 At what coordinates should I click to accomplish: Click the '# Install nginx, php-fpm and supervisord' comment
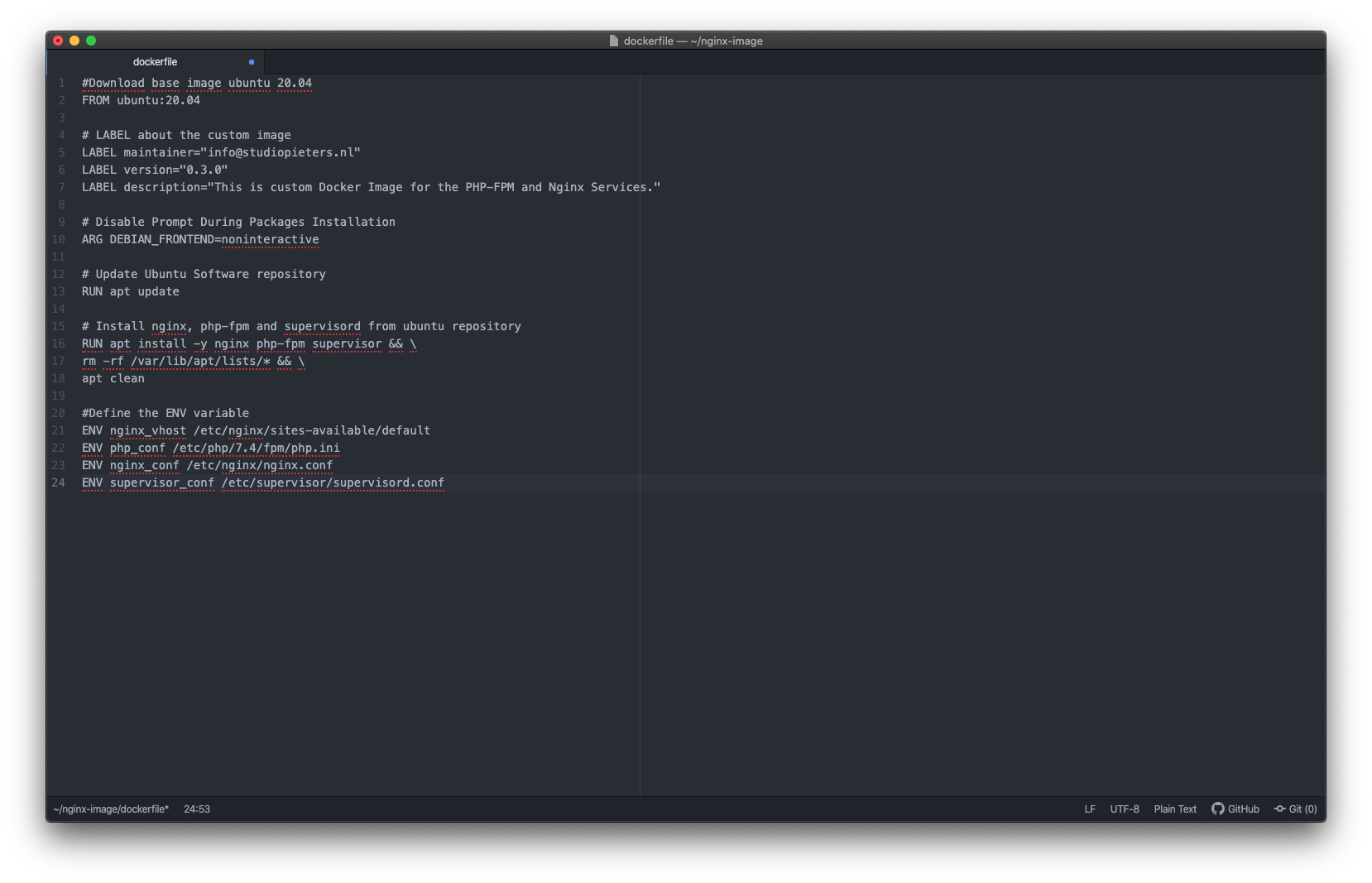pyautogui.click(x=301, y=326)
